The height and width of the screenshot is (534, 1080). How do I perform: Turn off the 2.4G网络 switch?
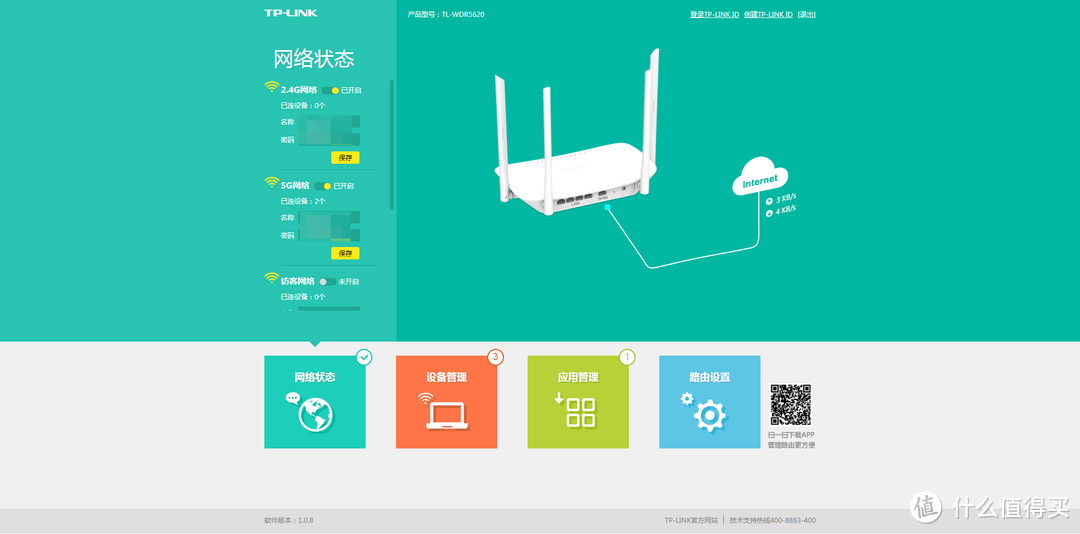pyautogui.click(x=330, y=90)
